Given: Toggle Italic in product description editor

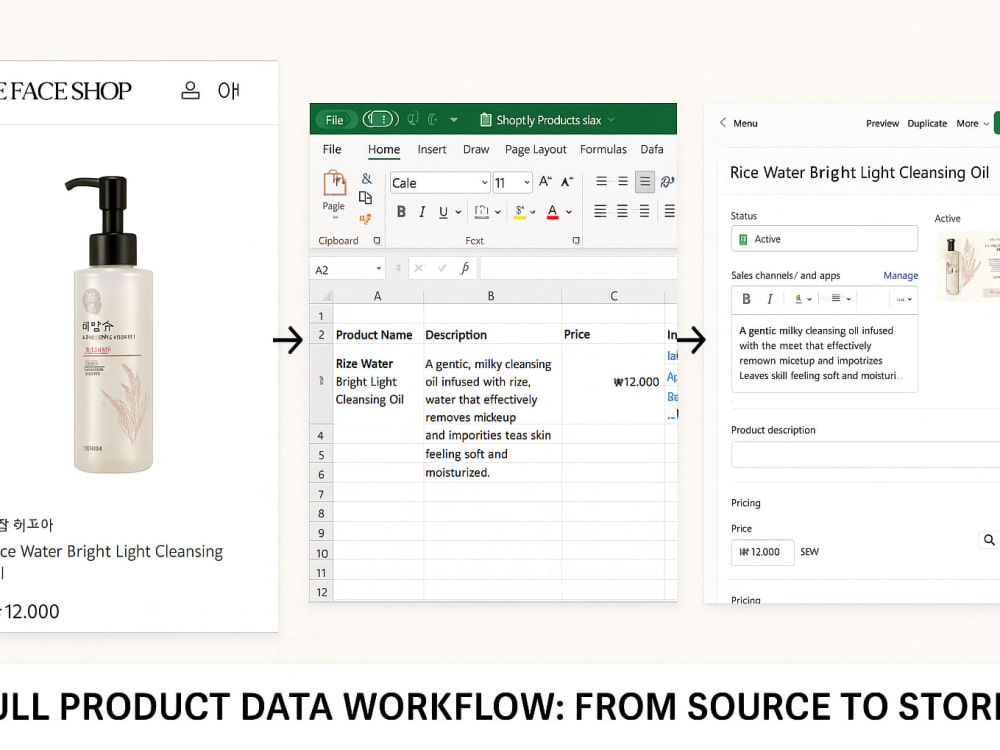Looking at the screenshot, I should coord(770,299).
